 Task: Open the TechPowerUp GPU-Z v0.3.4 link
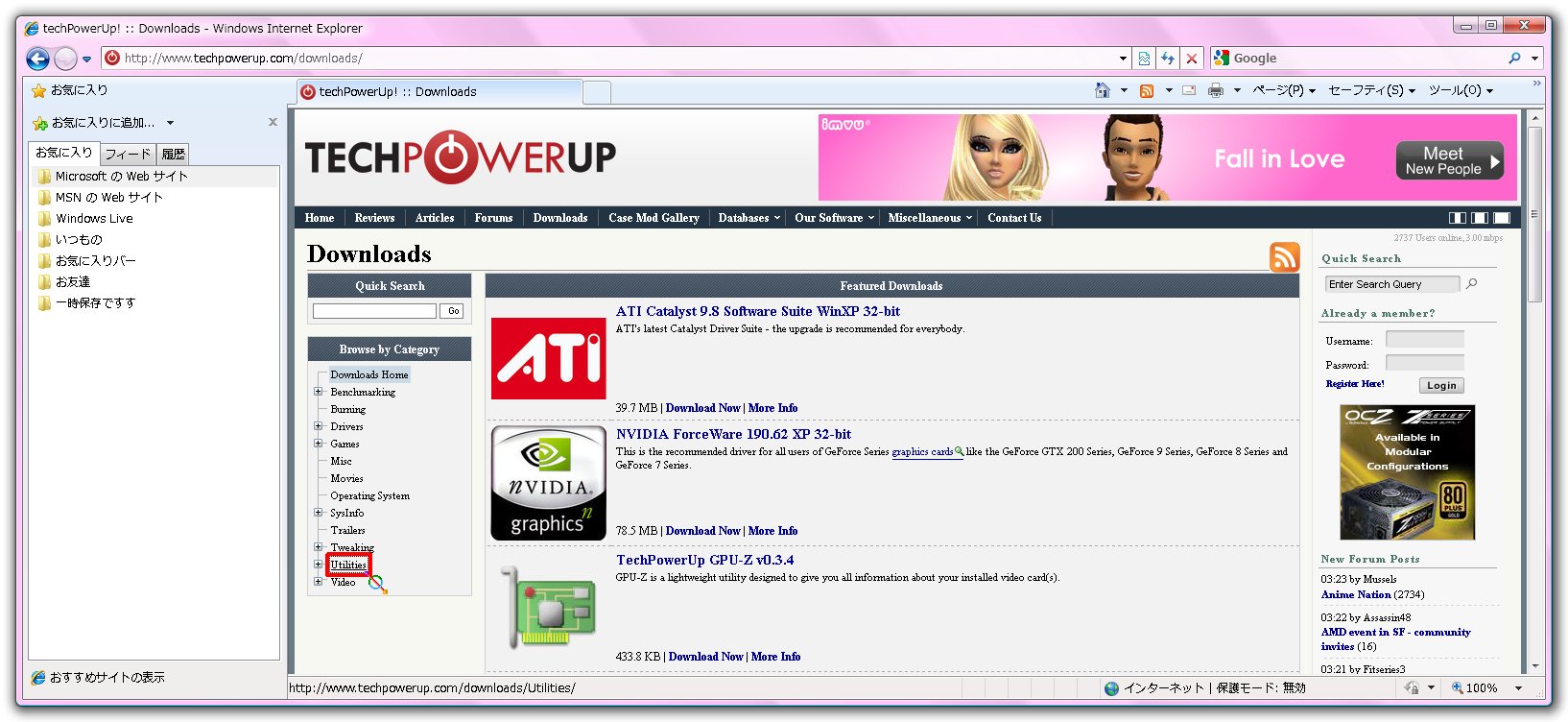click(704, 560)
